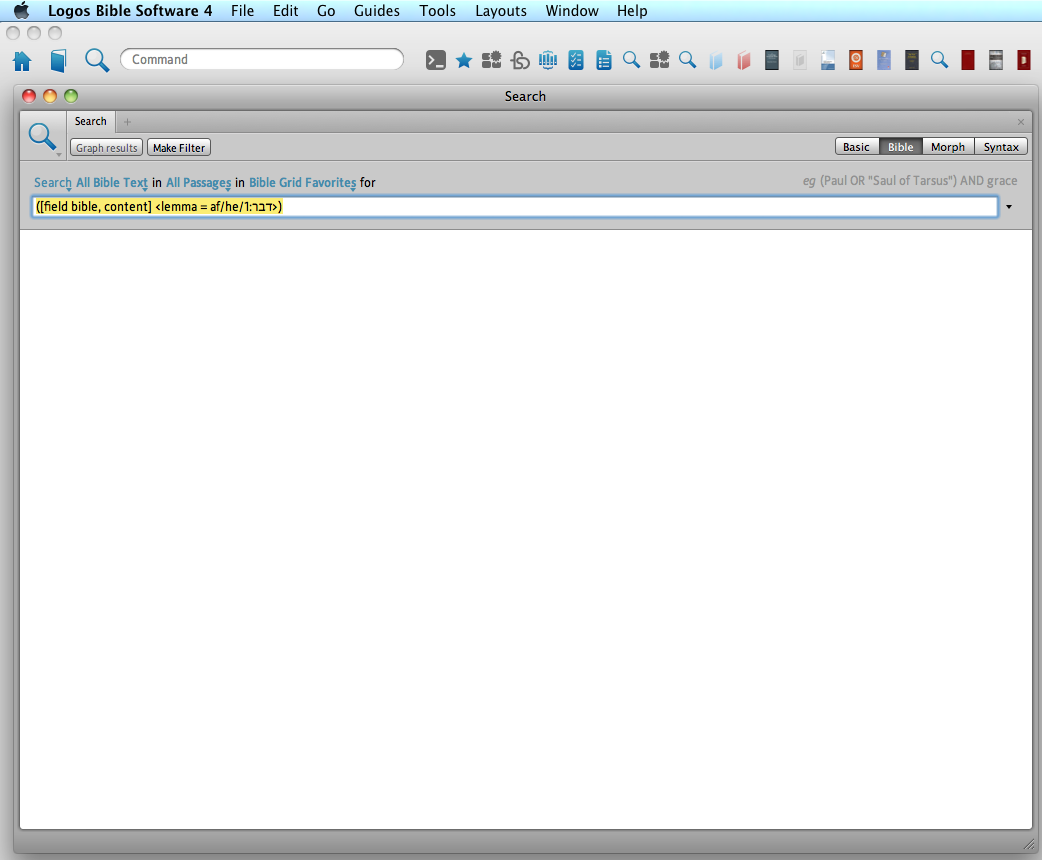Expand the All Passages range dropdown
This screenshot has width=1042, height=860.
tap(199, 183)
